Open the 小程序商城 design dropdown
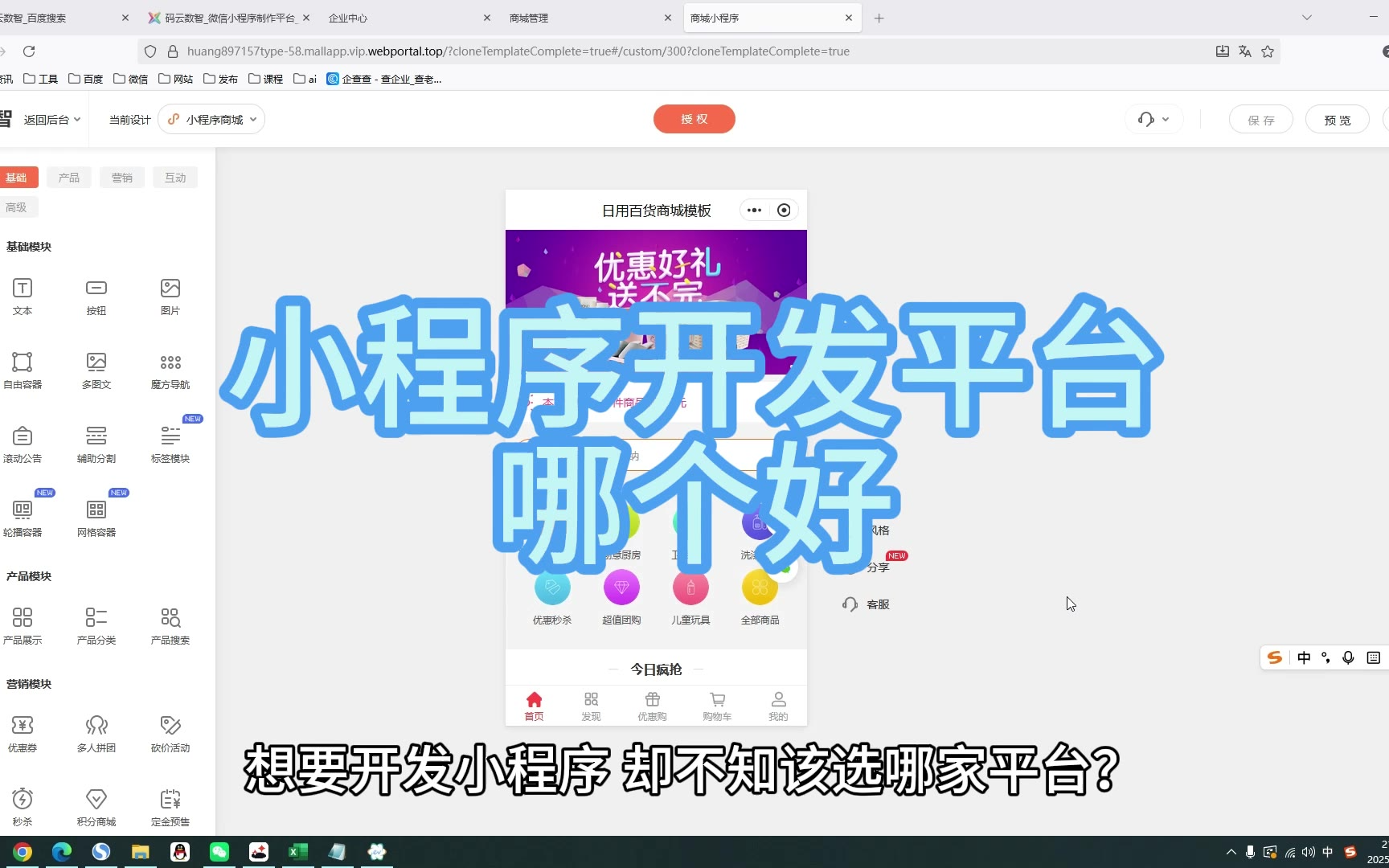This screenshot has height=868, width=1389. point(212,120)
